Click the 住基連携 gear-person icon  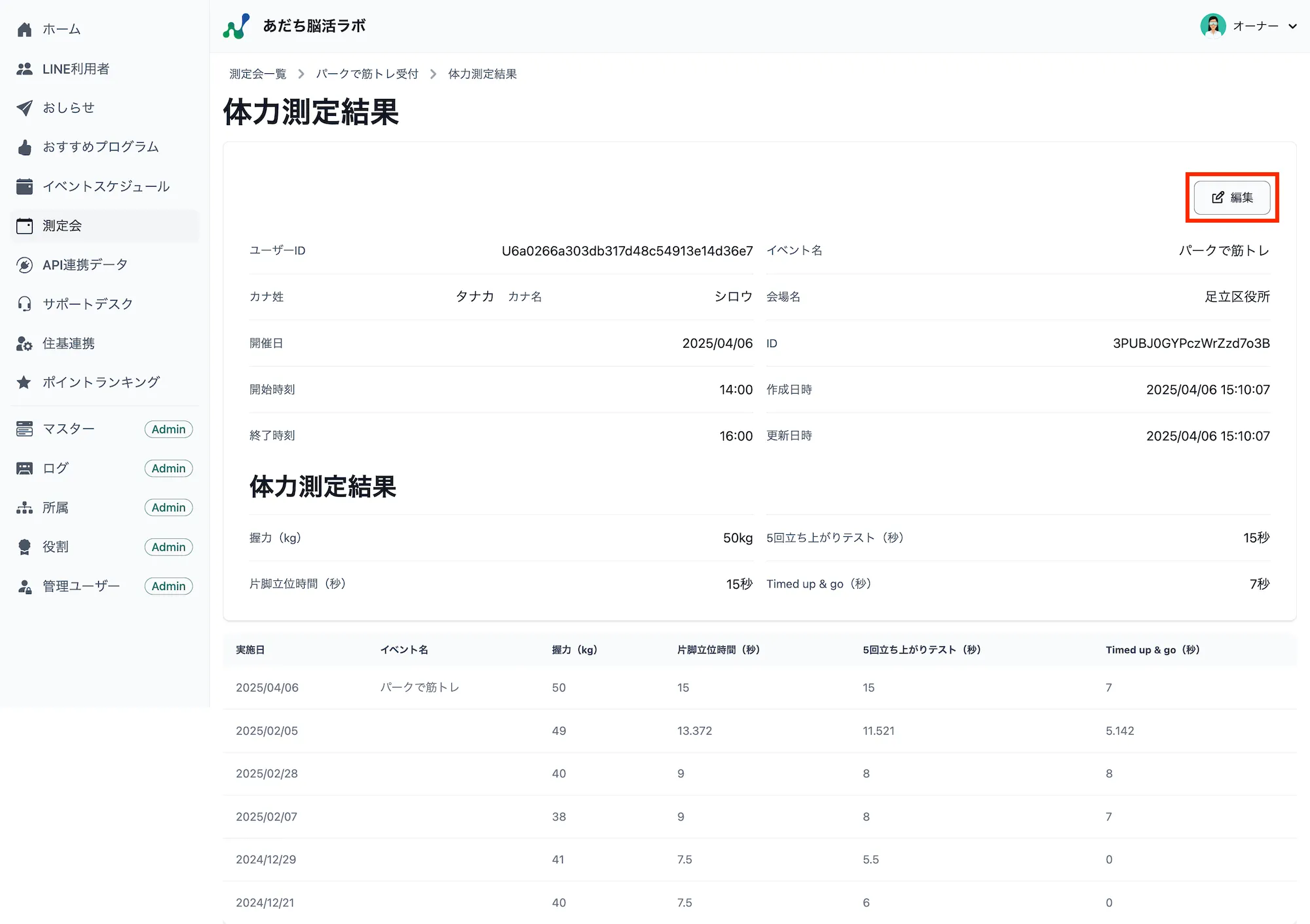point(24,343)
